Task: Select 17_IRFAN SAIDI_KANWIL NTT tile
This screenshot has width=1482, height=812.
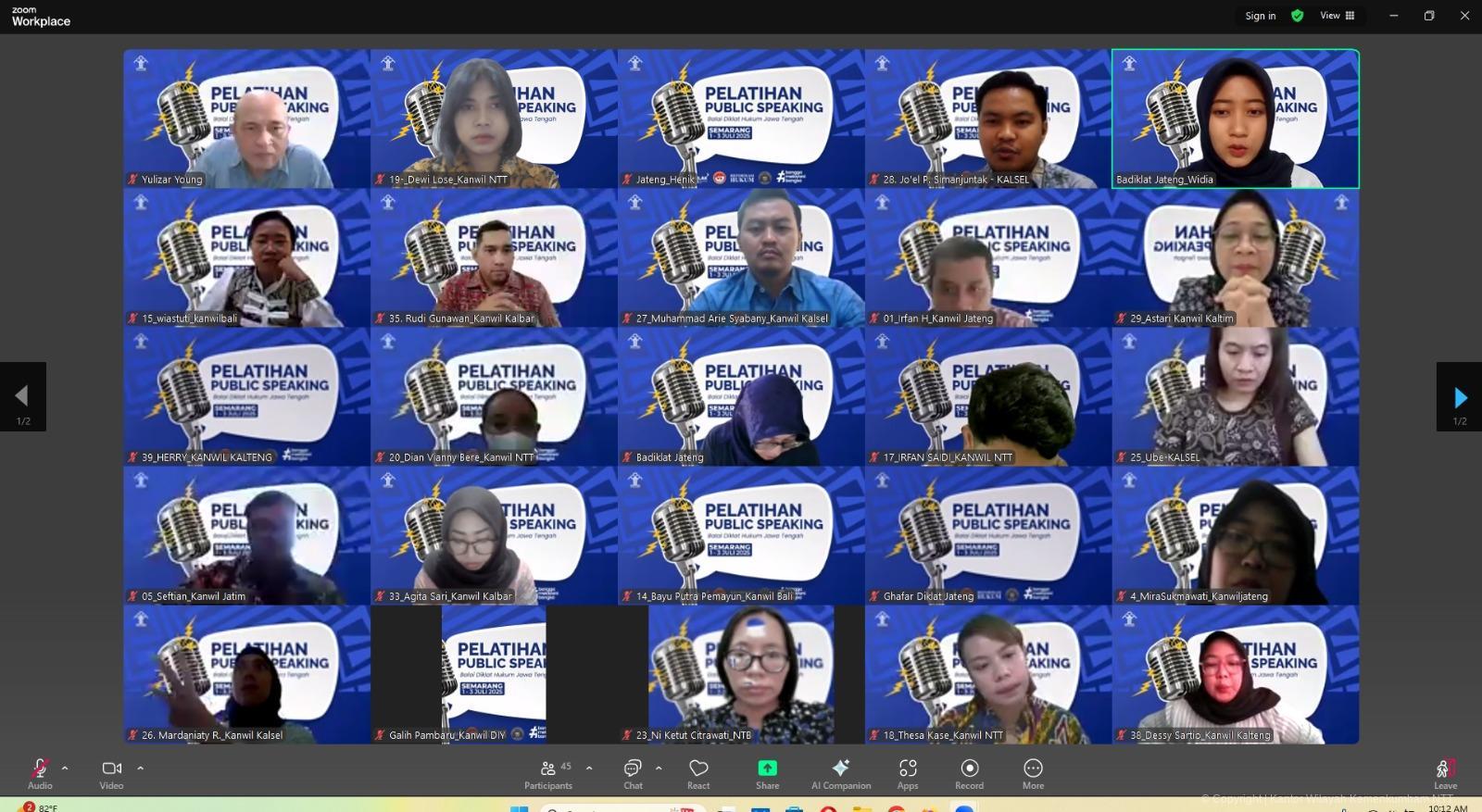Action: coord(988,396)
